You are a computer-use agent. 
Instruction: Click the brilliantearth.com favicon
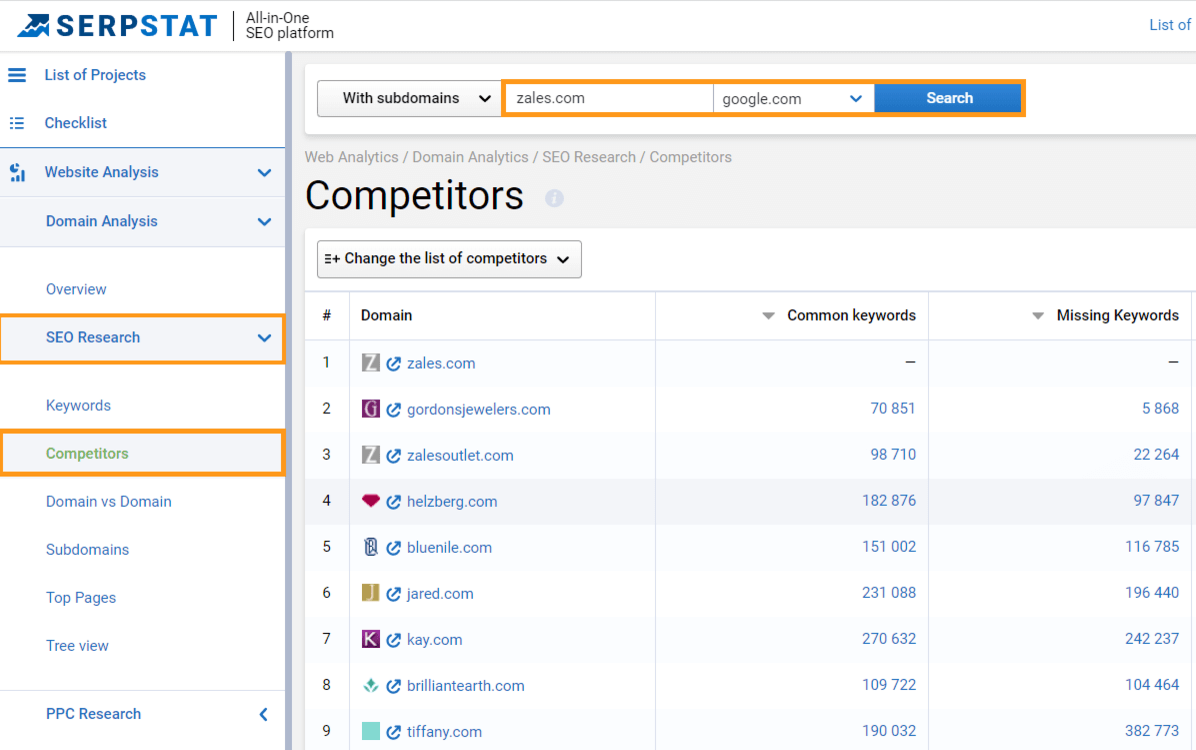point(371,685)
